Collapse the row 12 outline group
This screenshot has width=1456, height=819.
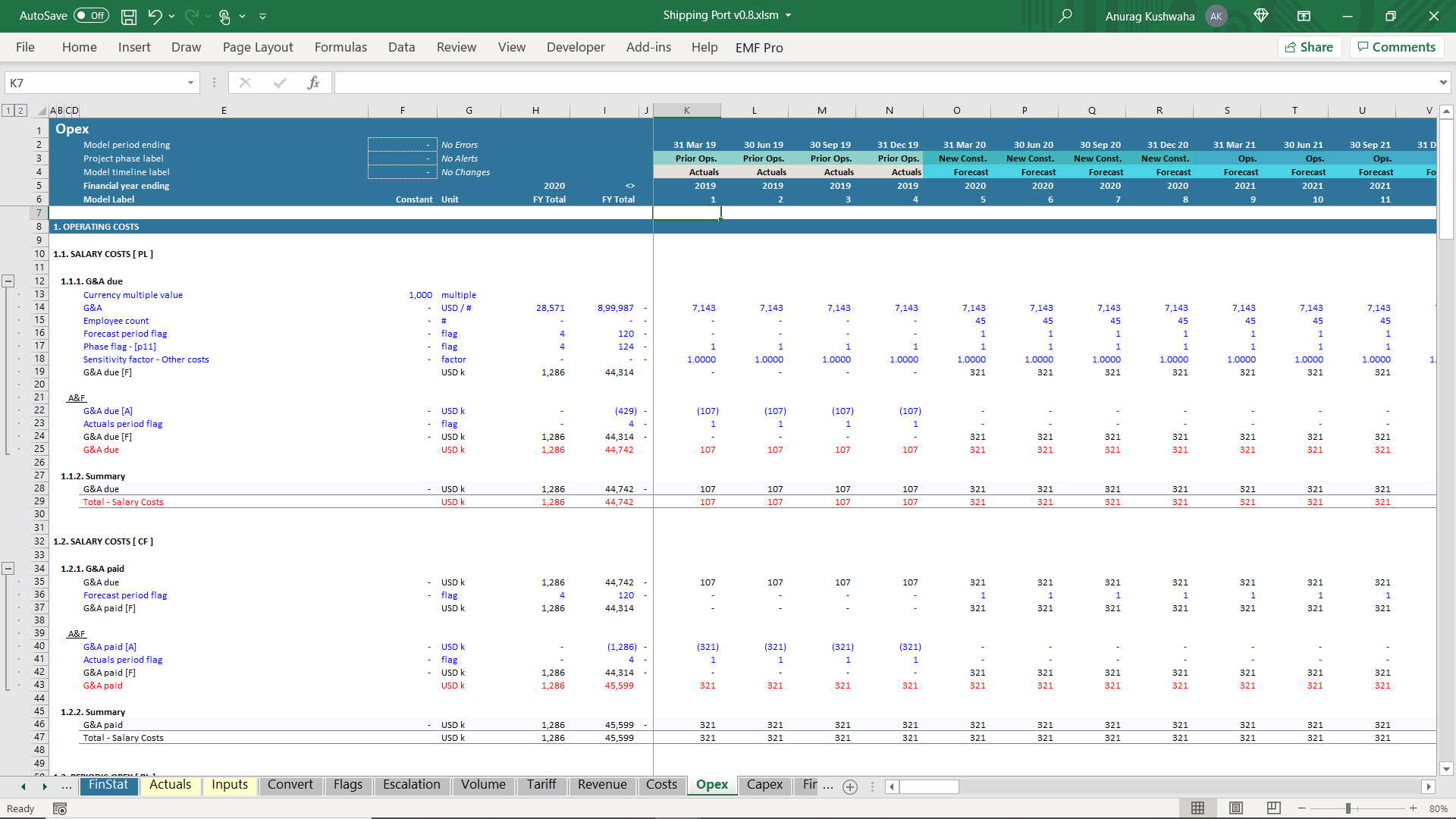pyautogui.click(x=8, y=281)
